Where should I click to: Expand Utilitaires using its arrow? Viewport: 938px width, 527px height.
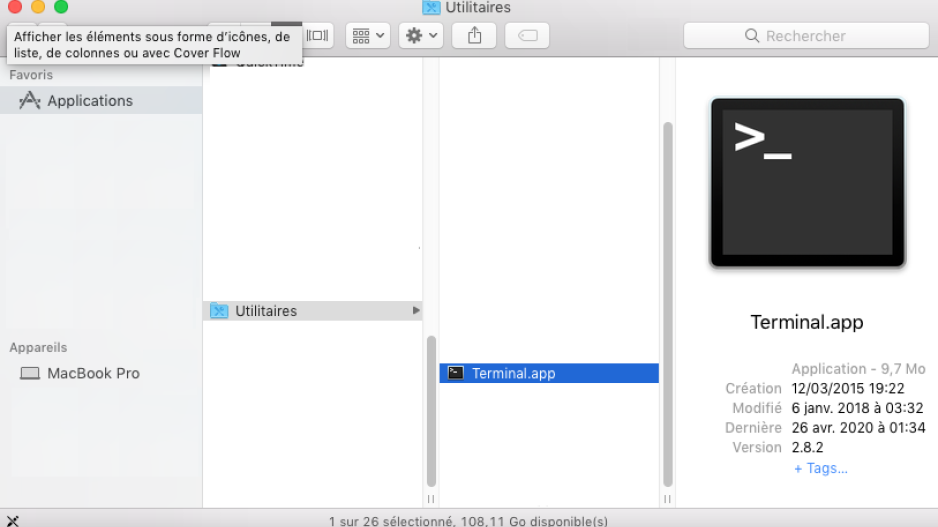click(416, 310)
